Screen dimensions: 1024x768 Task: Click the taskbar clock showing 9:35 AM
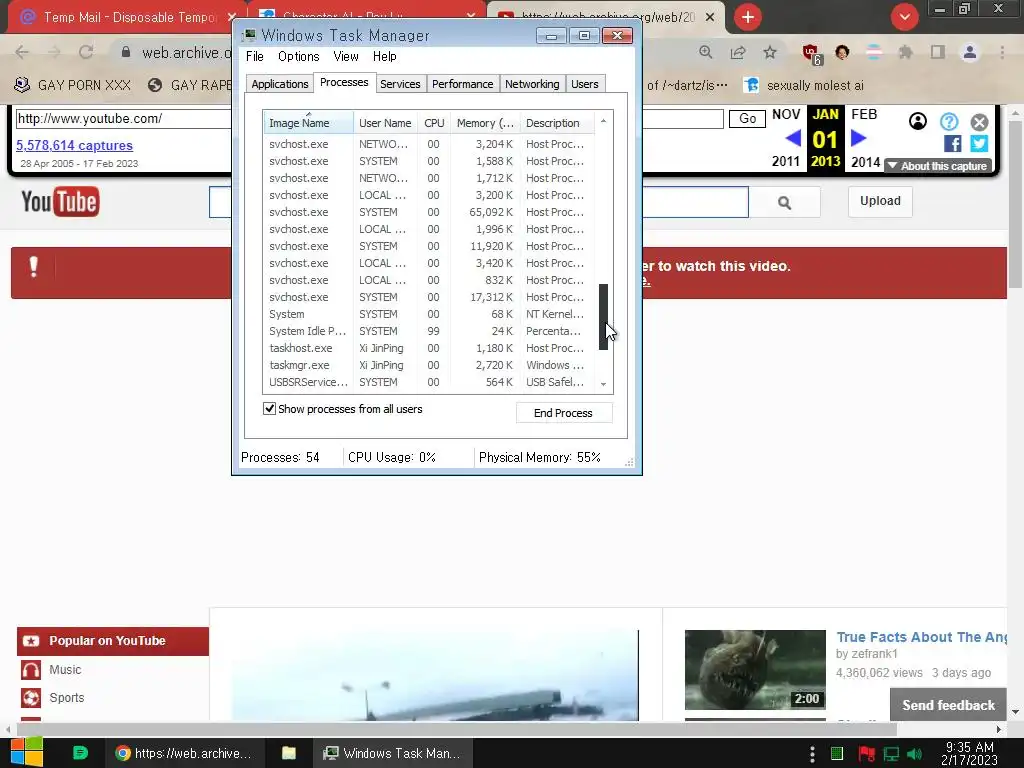(x=970, y=753)
